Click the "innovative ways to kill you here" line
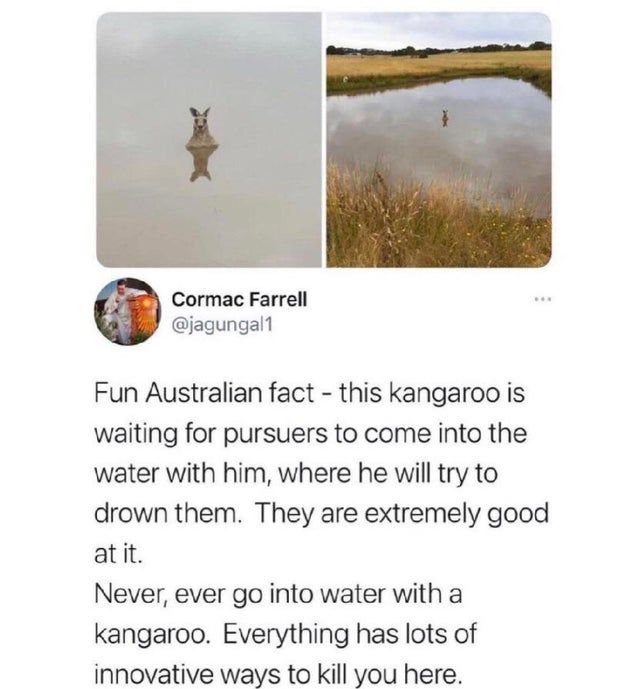 click(278, 675)
